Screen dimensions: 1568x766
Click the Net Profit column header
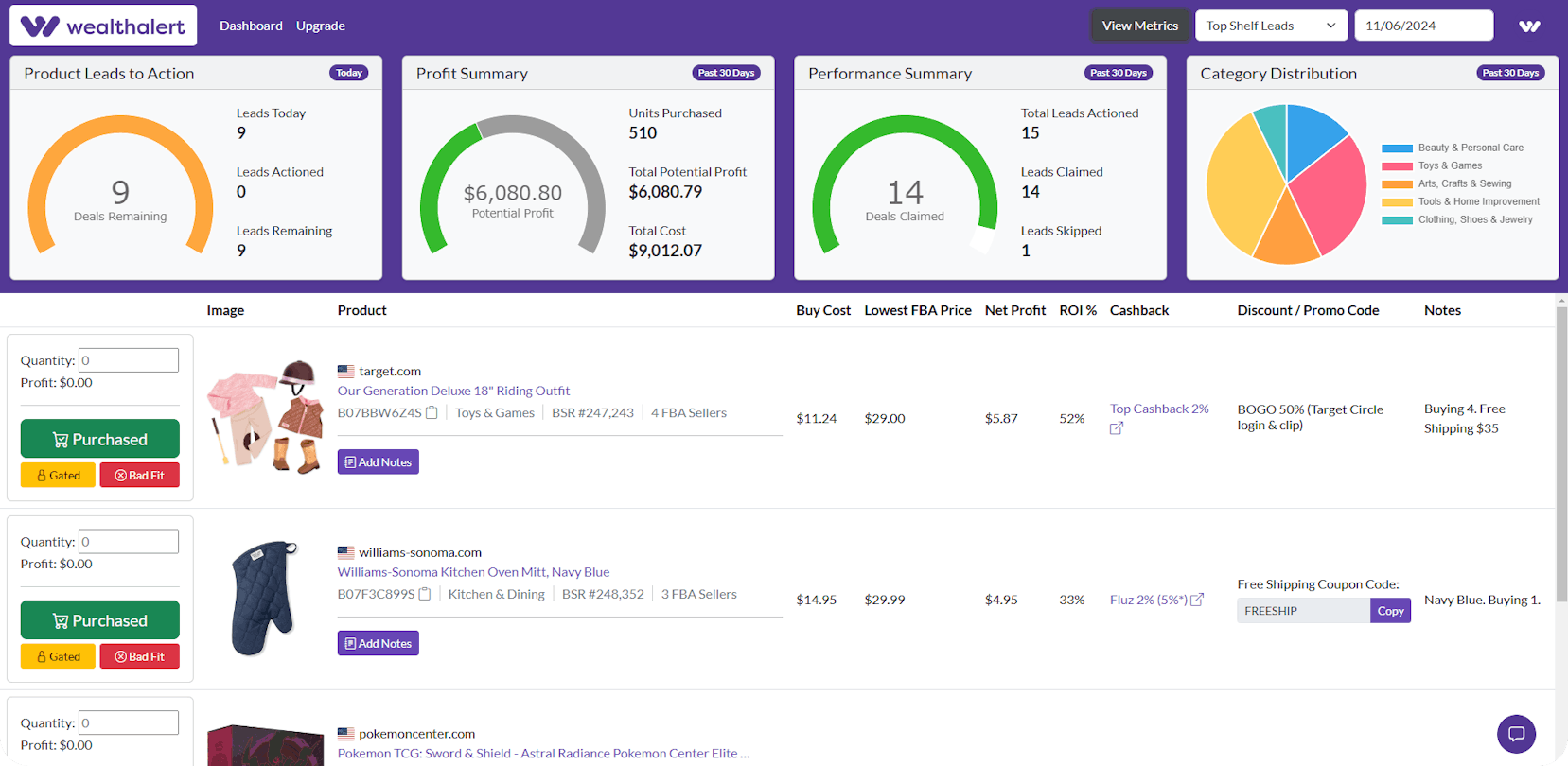pos(1015,310)
